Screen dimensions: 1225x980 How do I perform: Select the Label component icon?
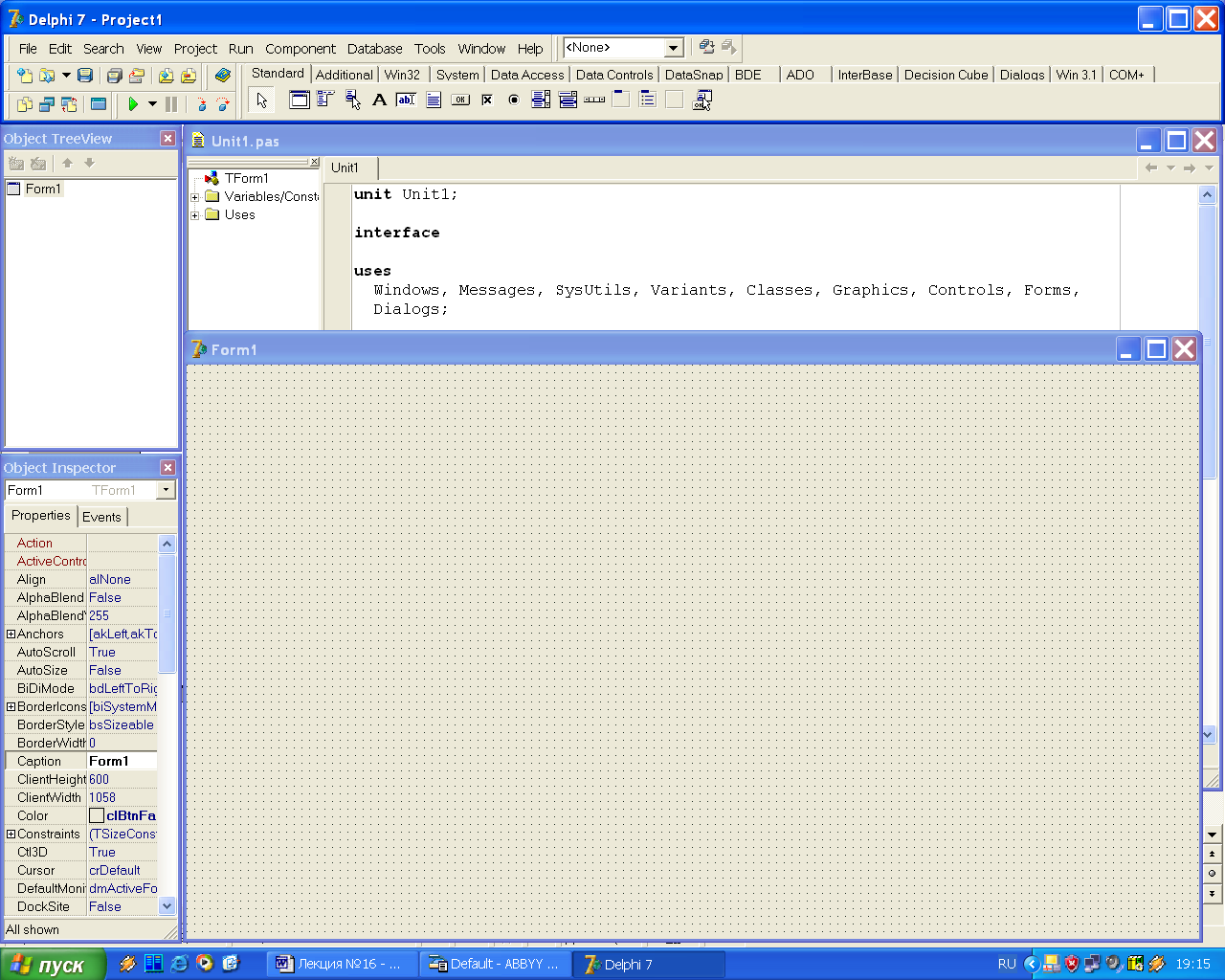click(379, 100)
